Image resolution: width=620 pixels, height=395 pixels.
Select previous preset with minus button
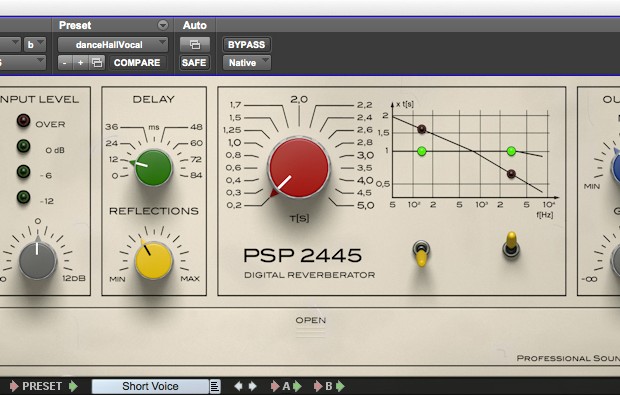(65, 63)
